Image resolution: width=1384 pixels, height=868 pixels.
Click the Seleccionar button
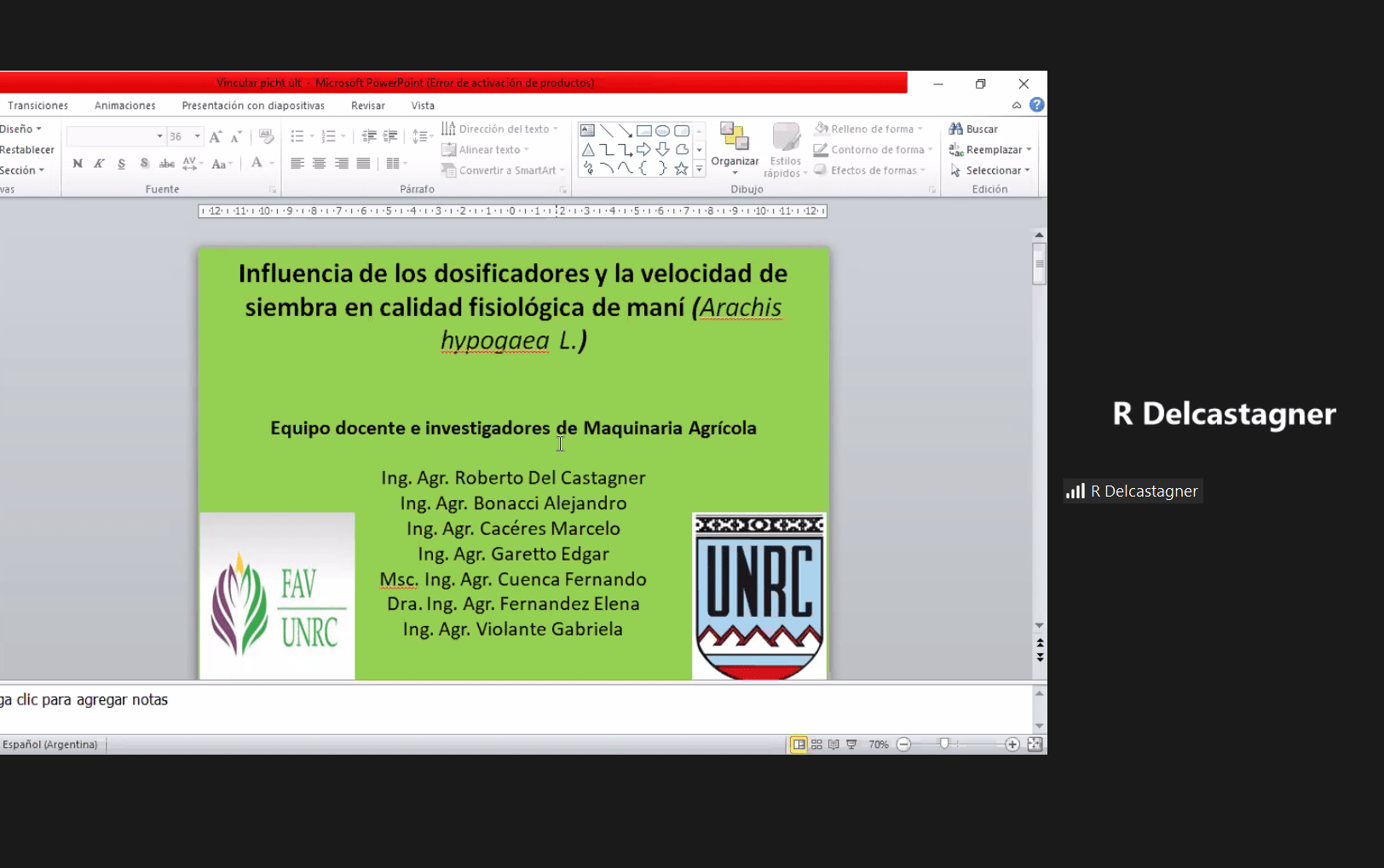point(990,170)
